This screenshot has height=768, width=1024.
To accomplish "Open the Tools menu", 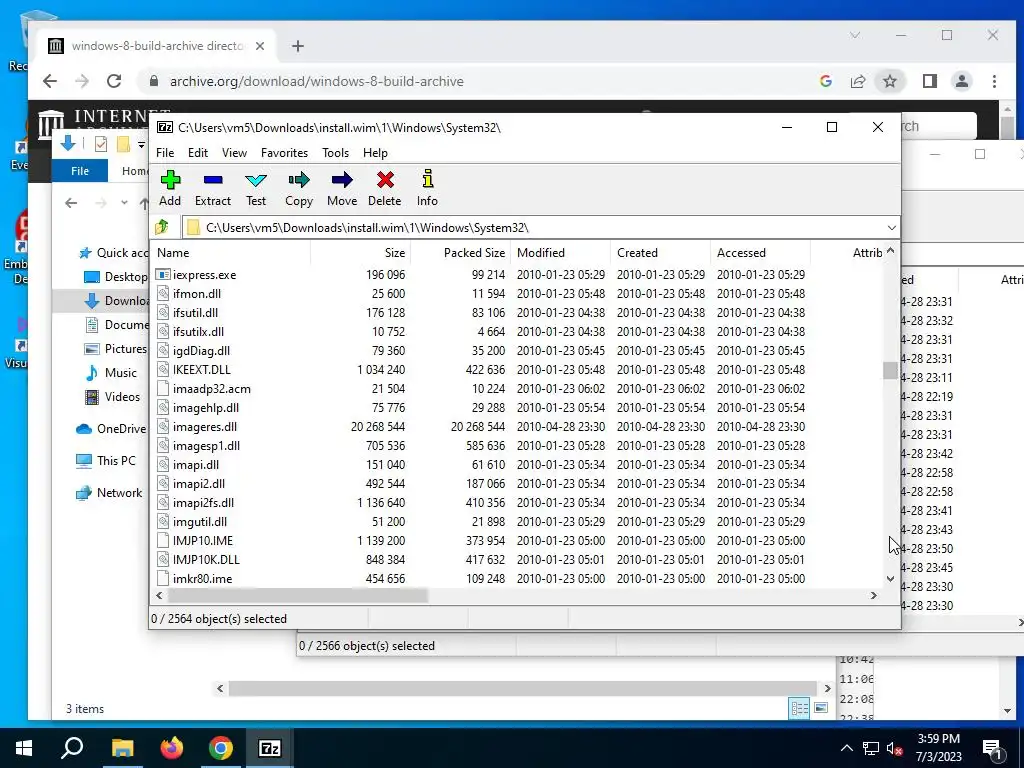I will (x=336, y=153).
